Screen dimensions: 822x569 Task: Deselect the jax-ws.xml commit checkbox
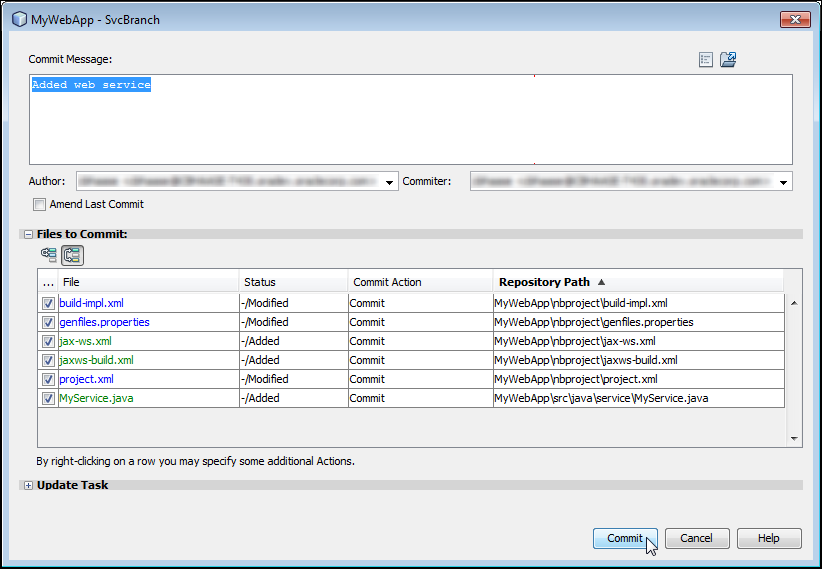tap(48, 341)
